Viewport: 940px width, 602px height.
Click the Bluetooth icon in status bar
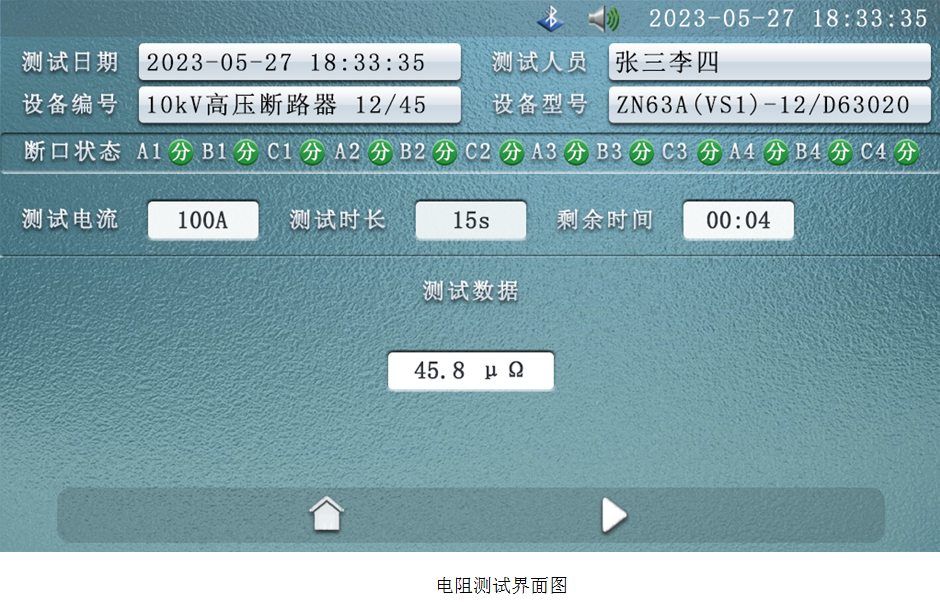(550, 19)
